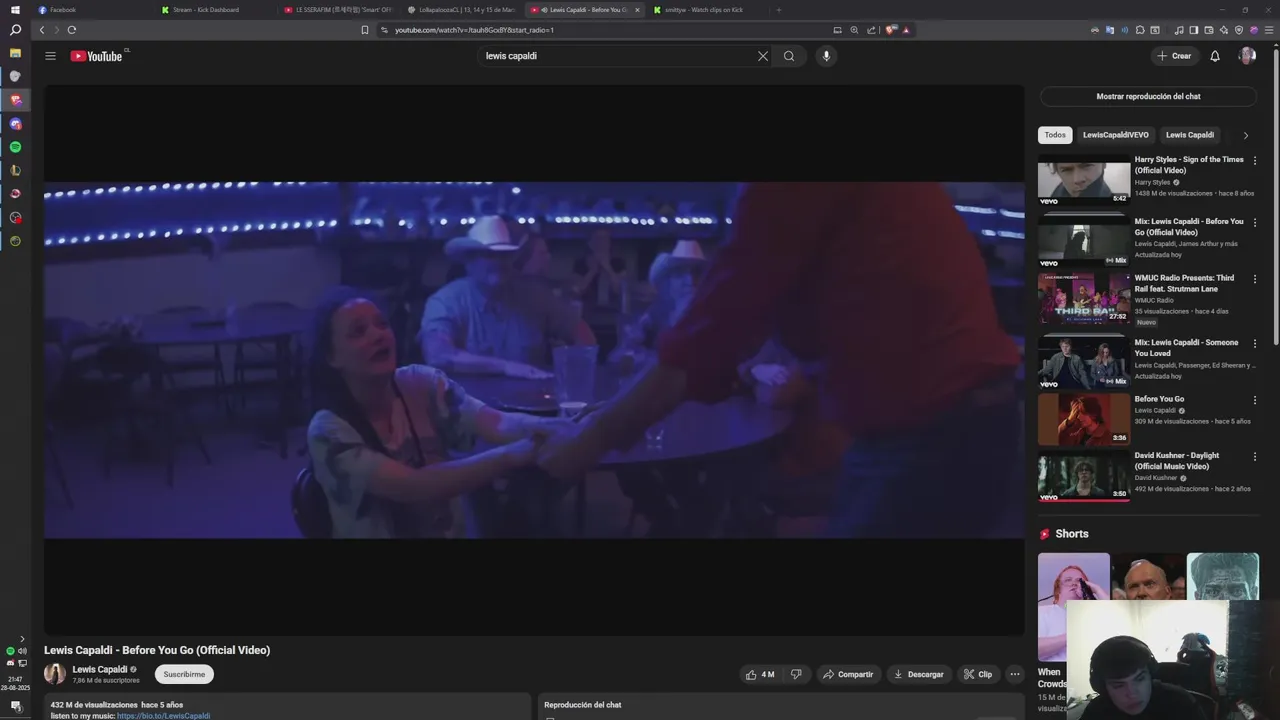Select the Lewis Capaldi filter chip
Viewport: 1280px width, 720px height.
click(x=1190, y=135)
